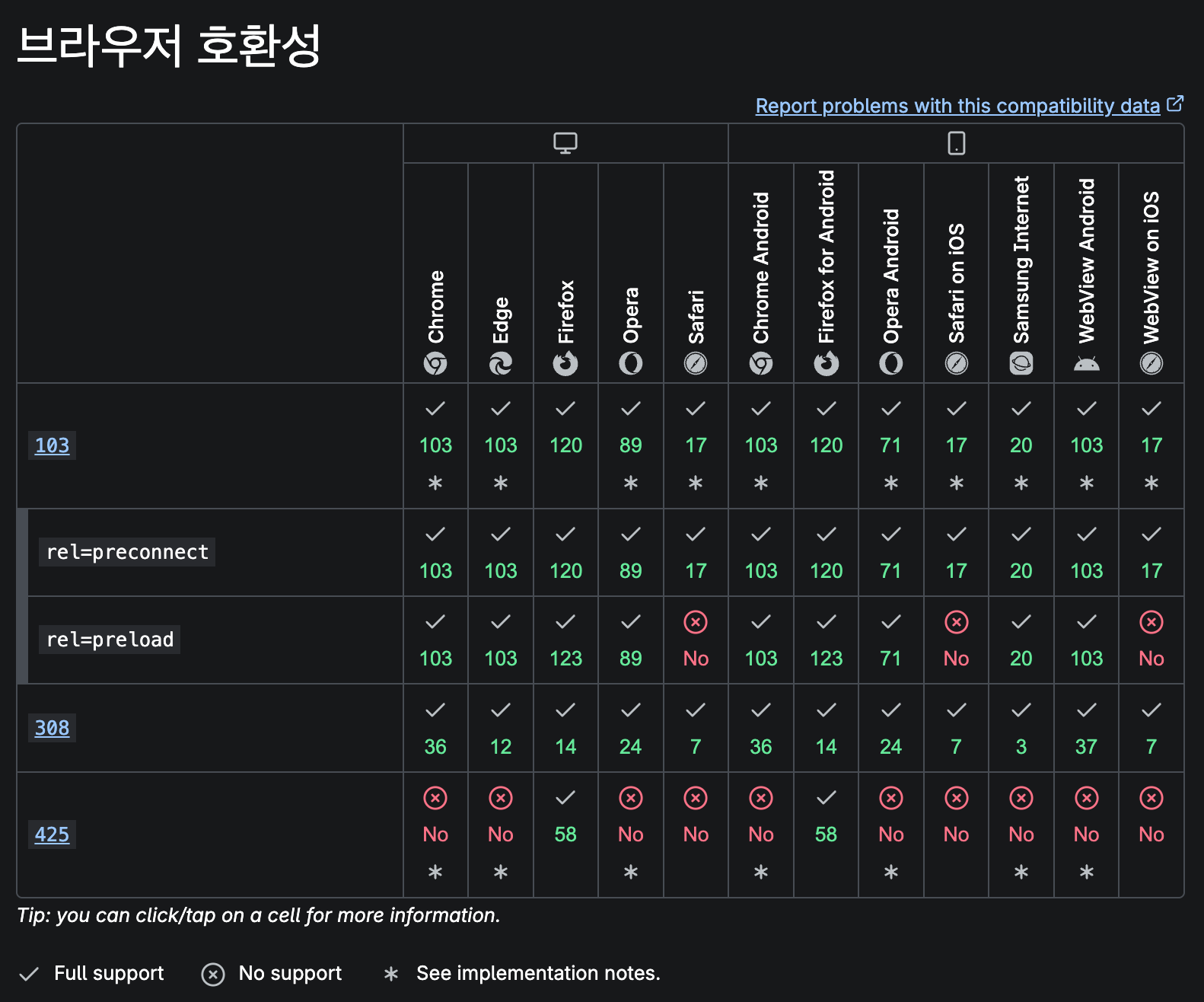Open Firefox cell showing 123 in rel=preload row
1204x1002 pixels.
(x=565, y=640)
